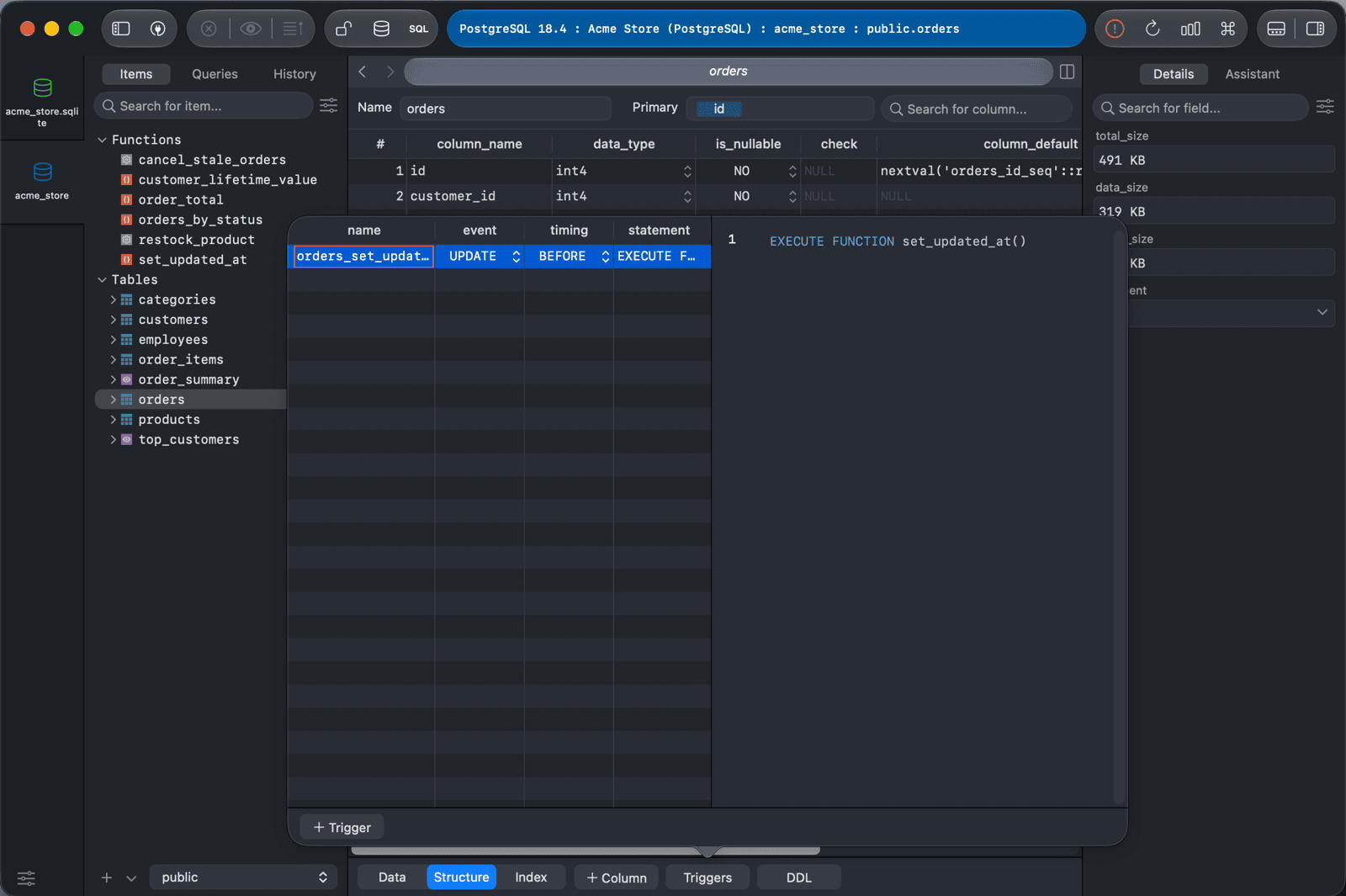Screen dimensions: 1346x896
Task: Click the Search for item field
Action: (x=204, y=106)
